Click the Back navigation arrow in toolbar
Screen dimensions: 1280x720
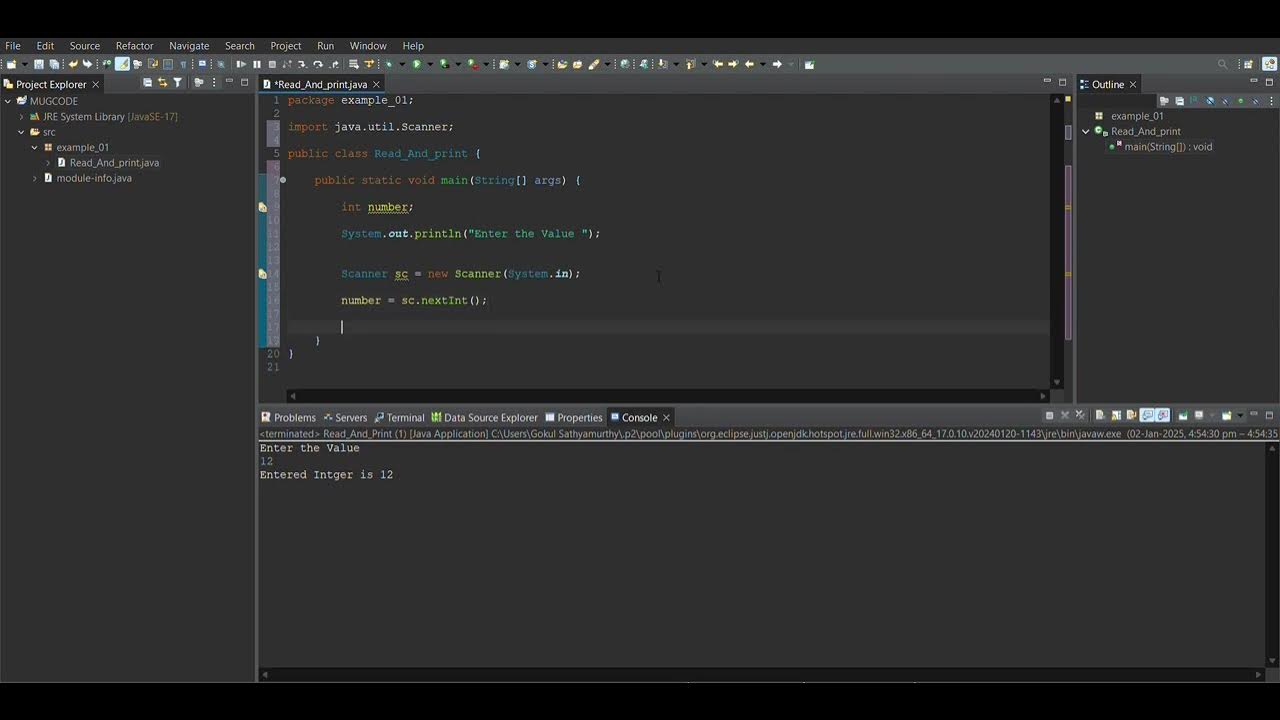[749, 64]
